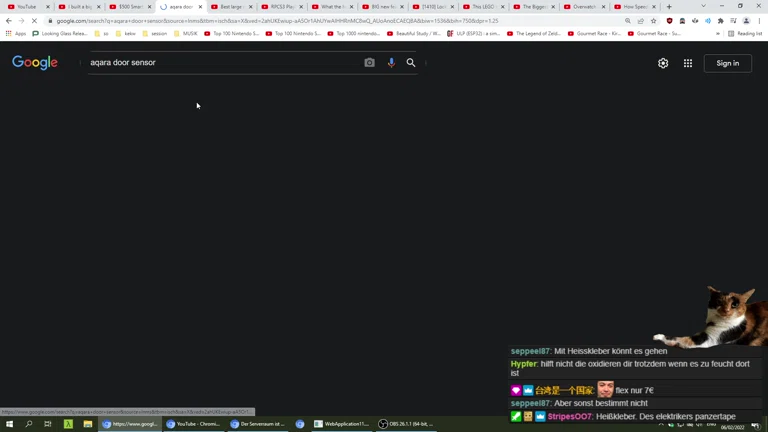Expand hidden bookmarks with the chevron
This screenshot has height=432, width=768.
tap(718, 34)
